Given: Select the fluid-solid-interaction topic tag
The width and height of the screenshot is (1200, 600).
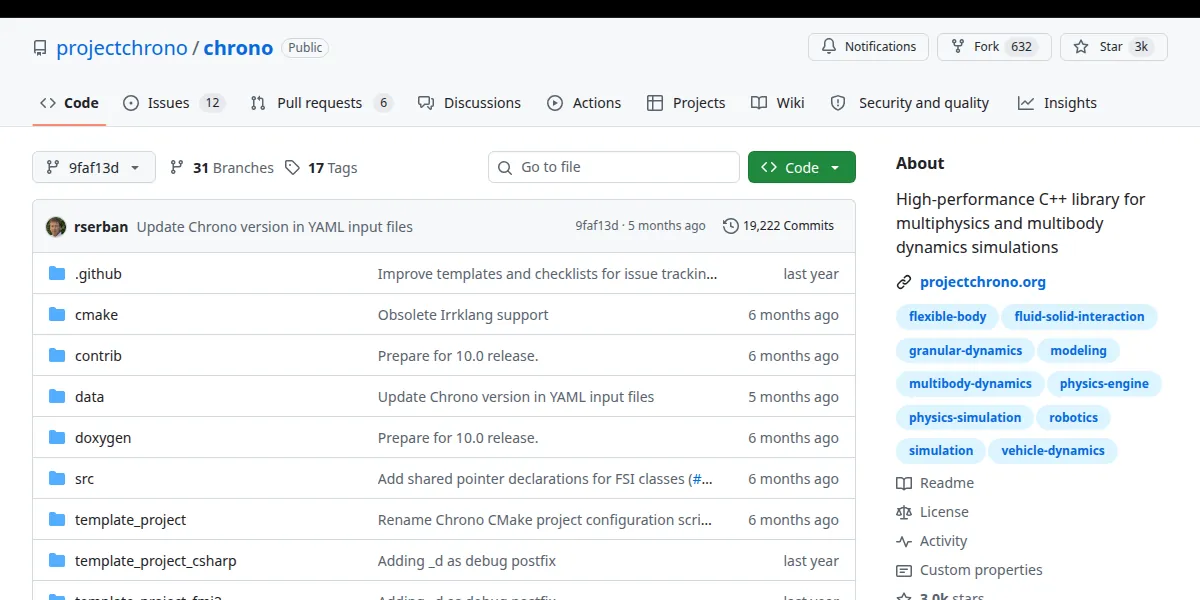Looking at the screenshot, I should 1079,317.
